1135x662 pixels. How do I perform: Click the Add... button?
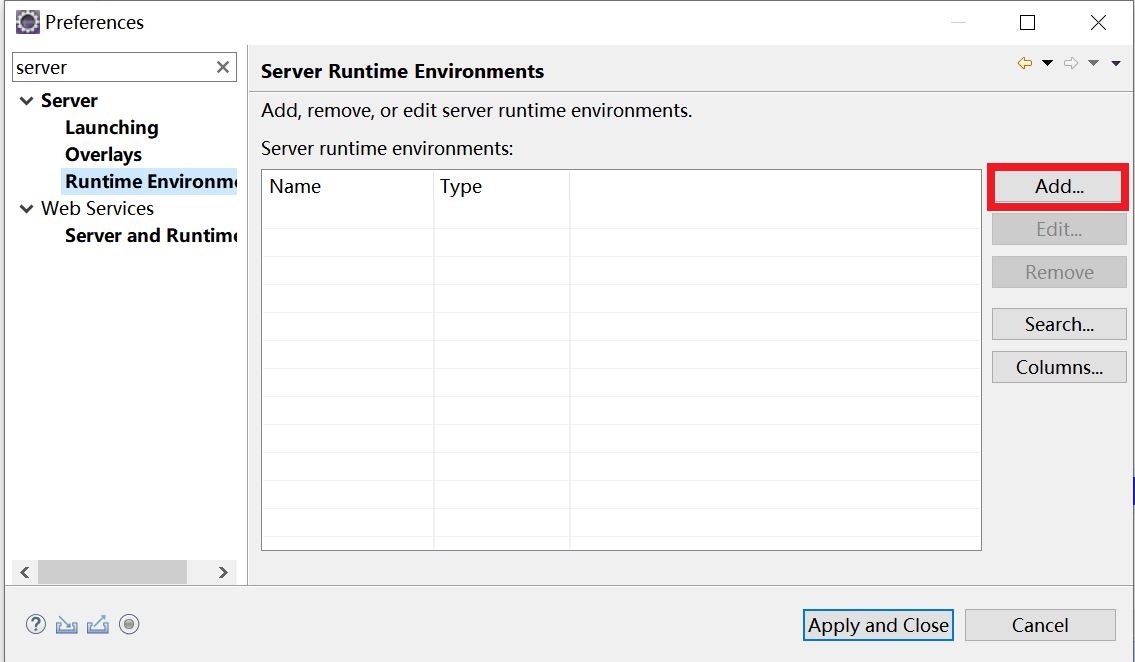pos(1059,187)
